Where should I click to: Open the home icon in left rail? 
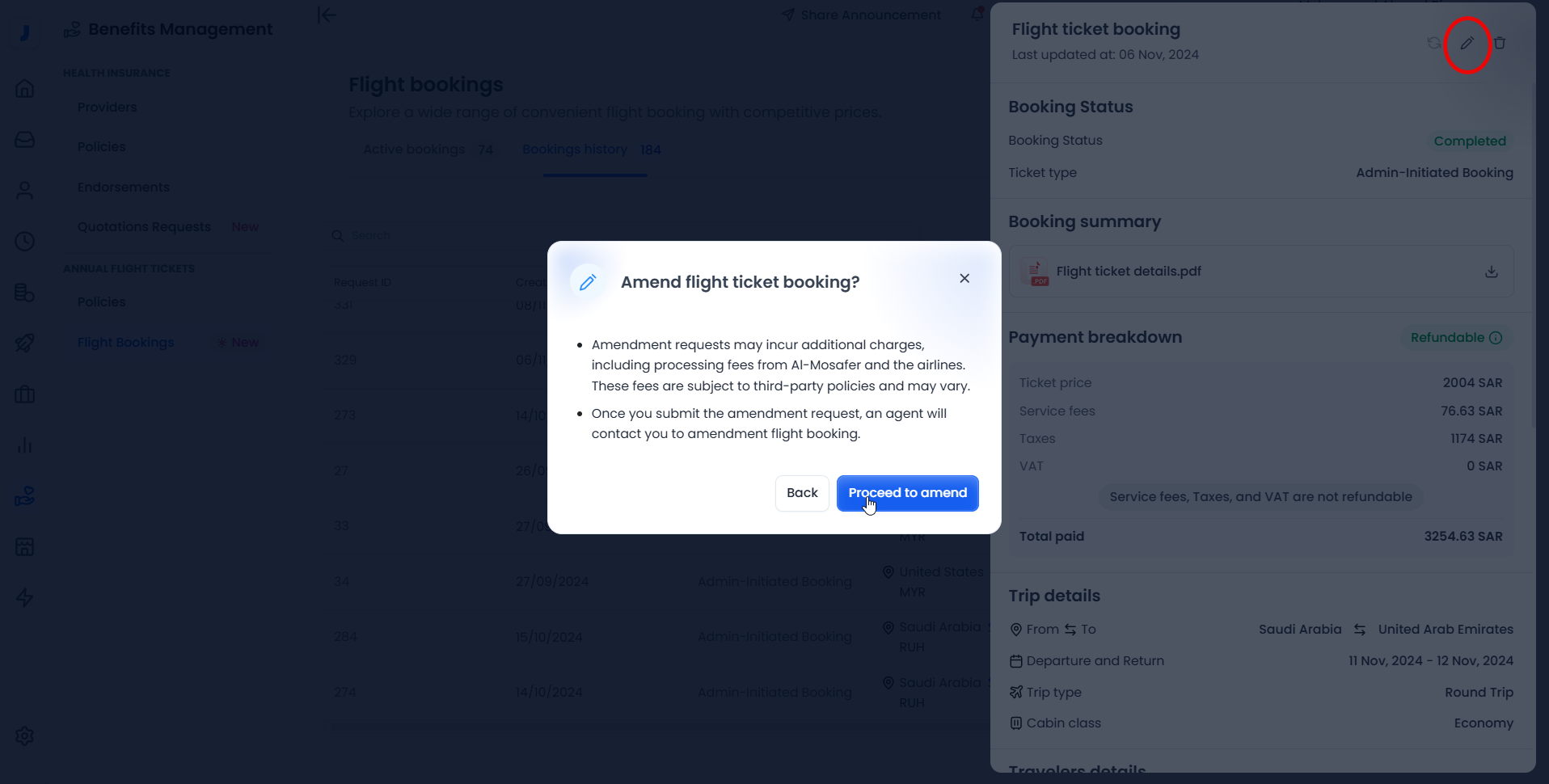(25, 88)
